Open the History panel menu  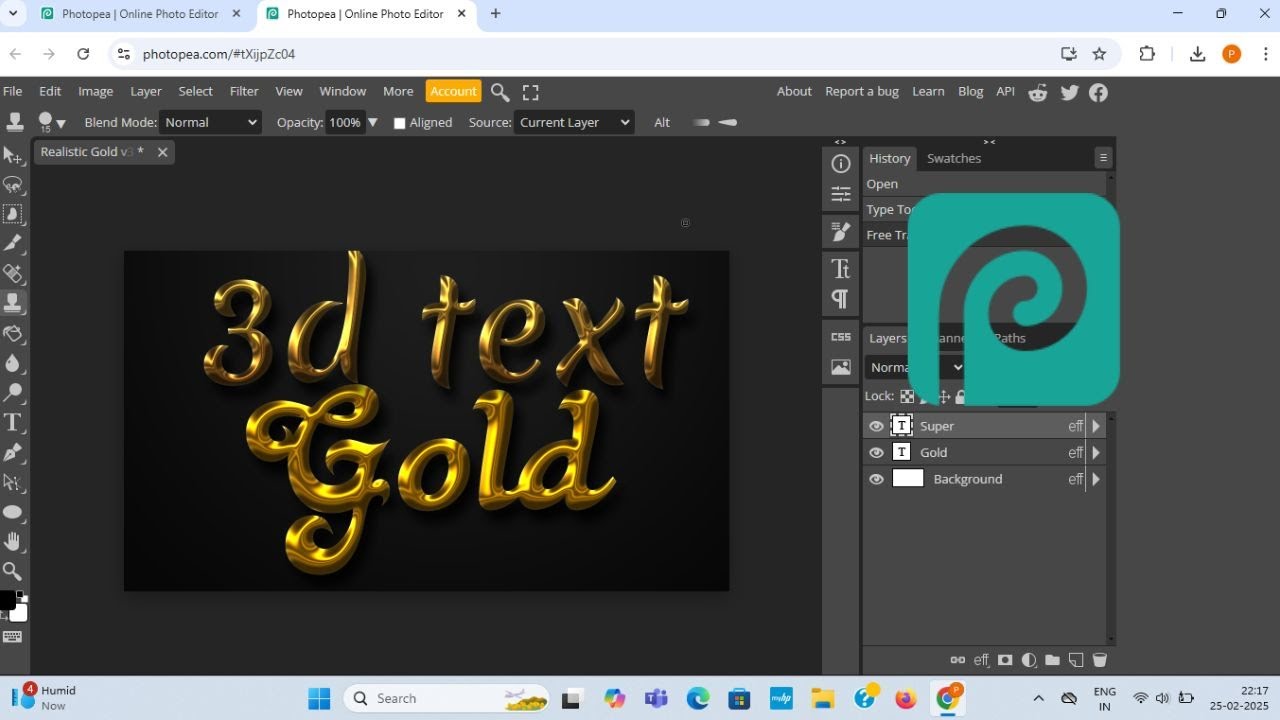coord(1103,158)
